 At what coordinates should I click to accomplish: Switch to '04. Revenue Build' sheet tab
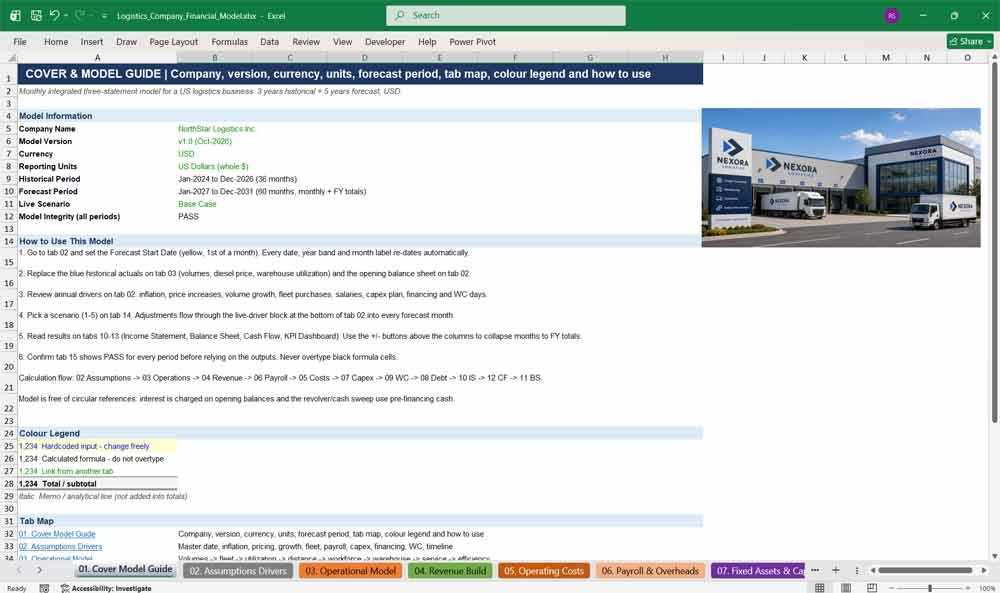coord(450,571)
